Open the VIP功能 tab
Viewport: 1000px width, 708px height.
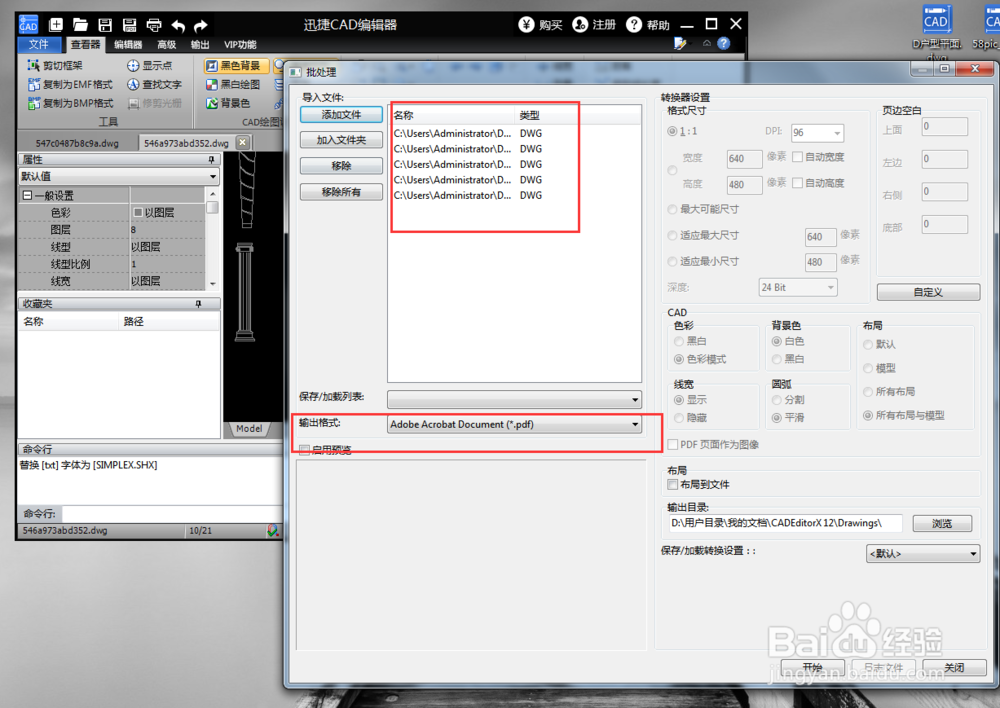(x=240, y=45)
